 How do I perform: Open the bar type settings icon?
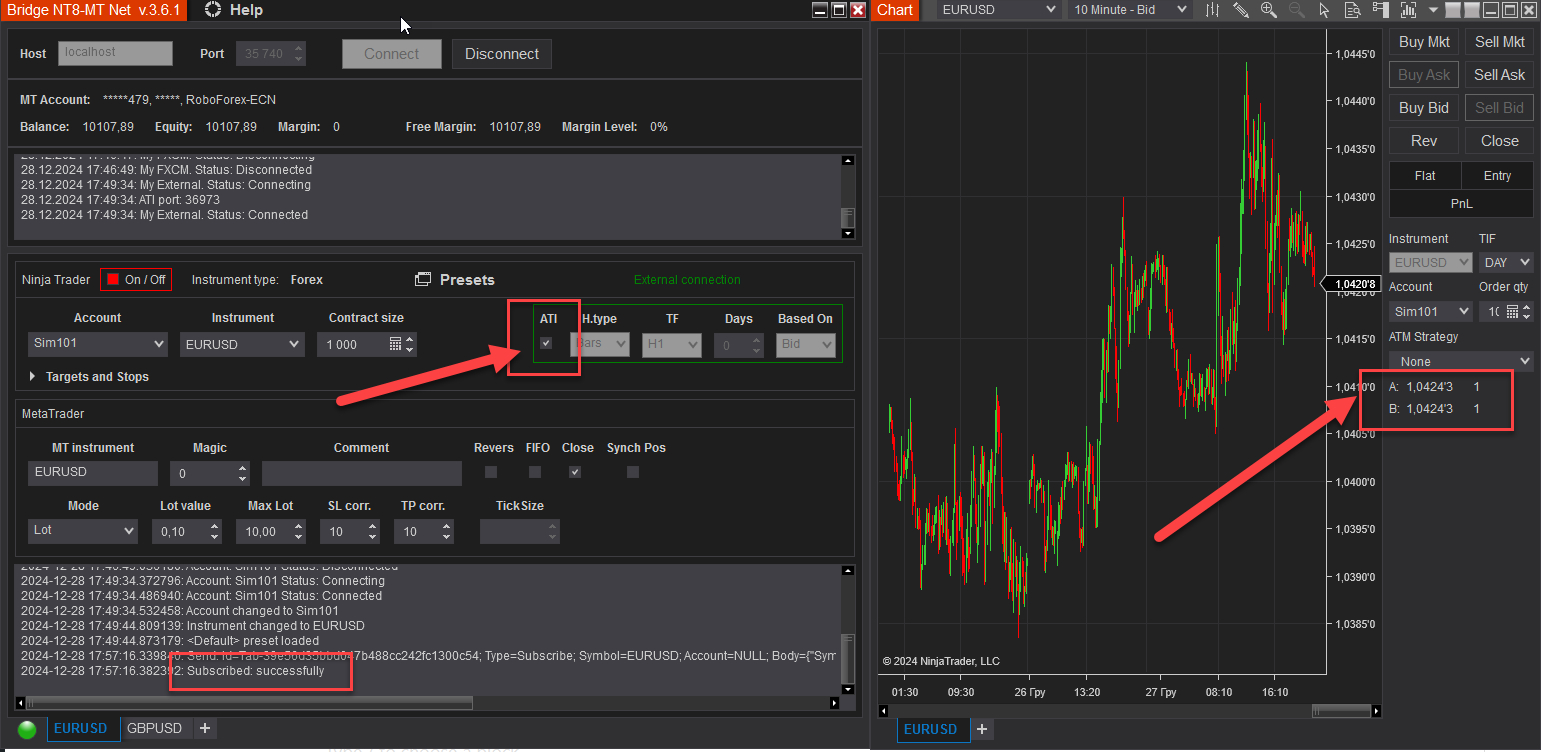pos(1213,10)
